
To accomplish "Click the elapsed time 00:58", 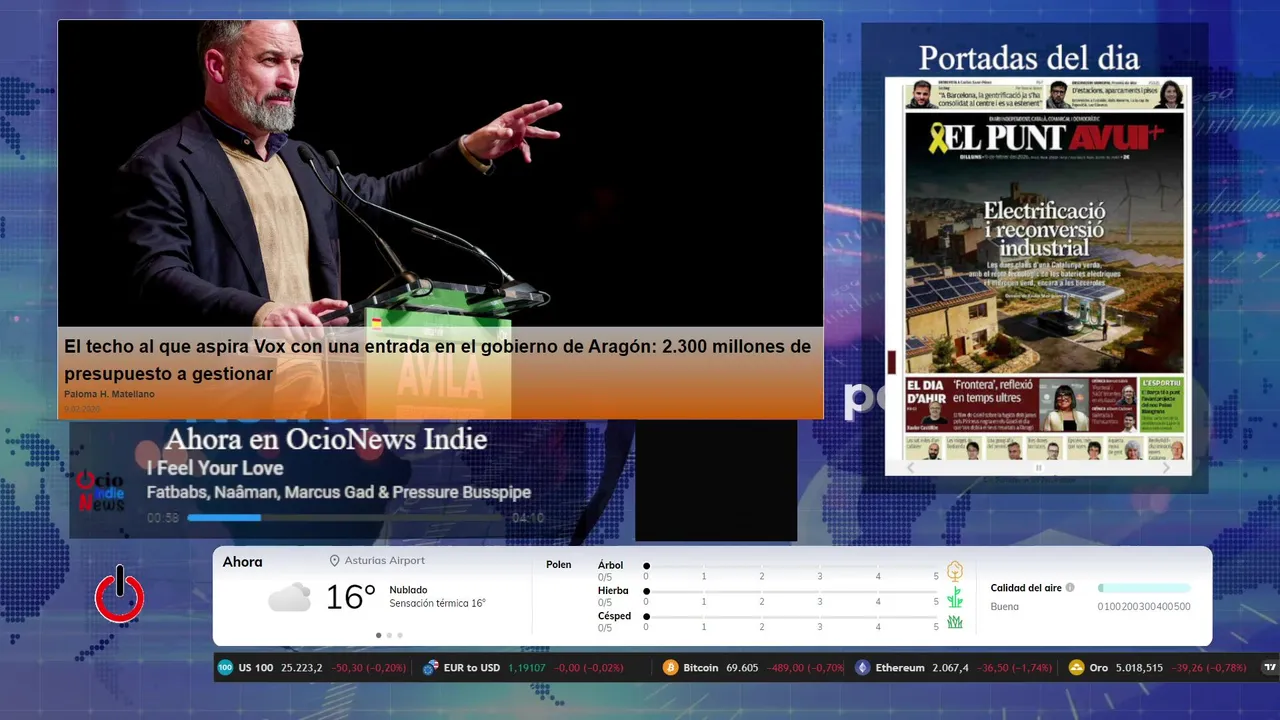I will [163, 518].
